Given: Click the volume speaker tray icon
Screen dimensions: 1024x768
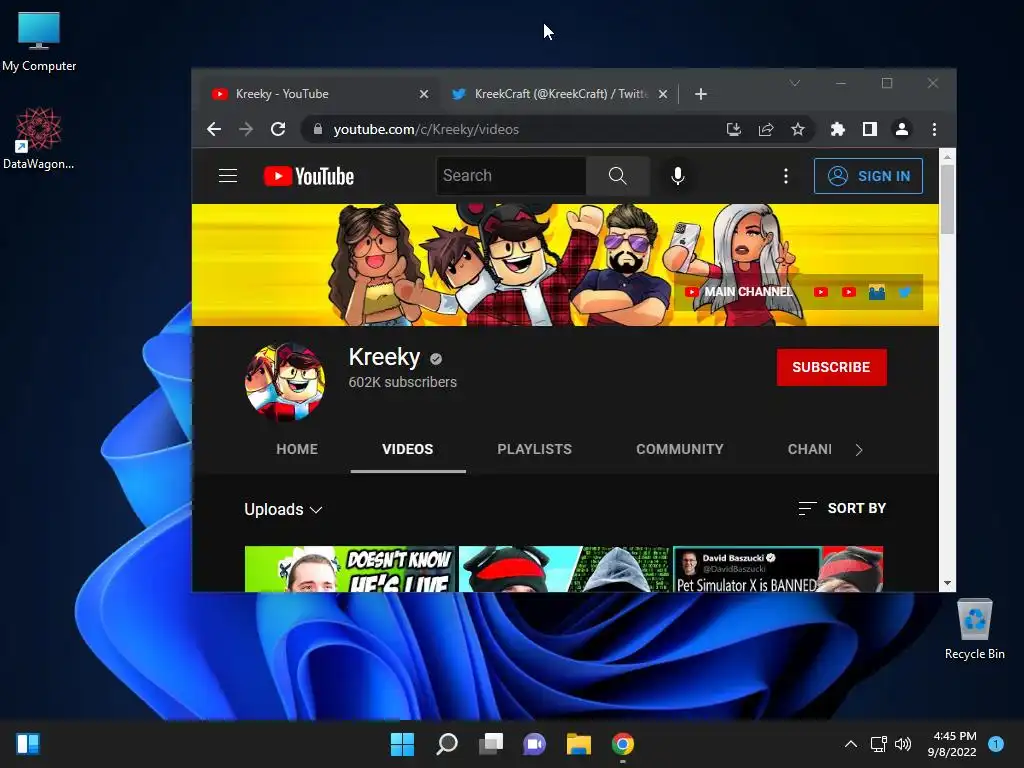Looking at the screenshot, I should pyautogui.click(x=903, y=744).
